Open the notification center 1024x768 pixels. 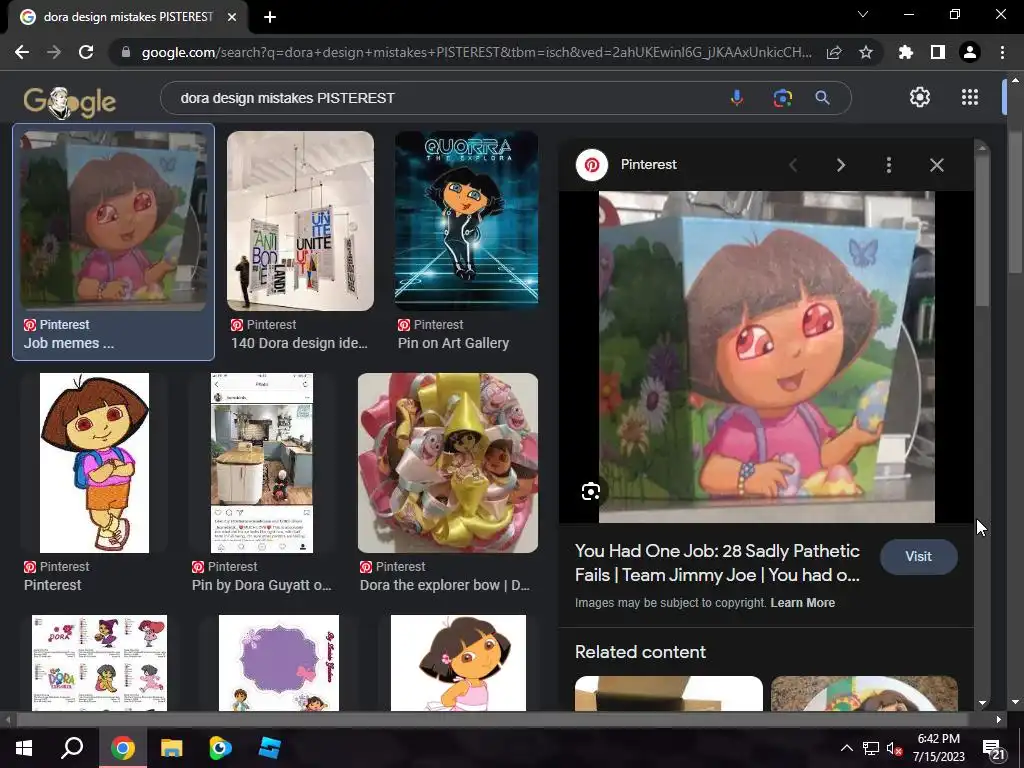[993, 748]
